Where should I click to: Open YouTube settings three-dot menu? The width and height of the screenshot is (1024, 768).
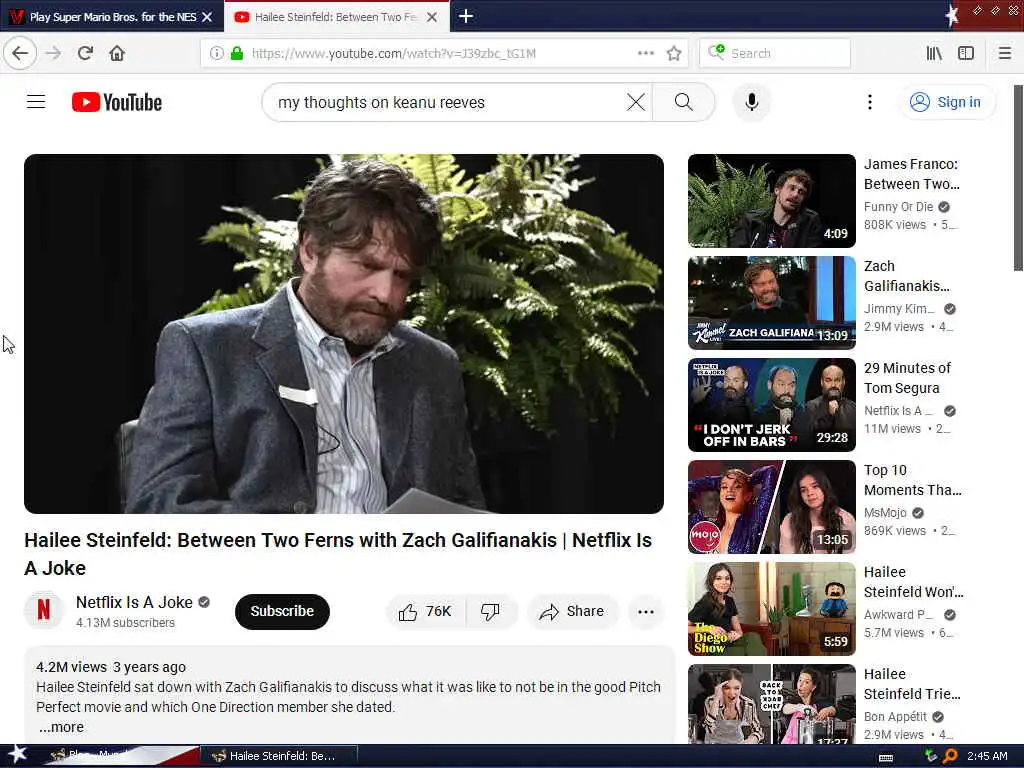pos(869,102)
